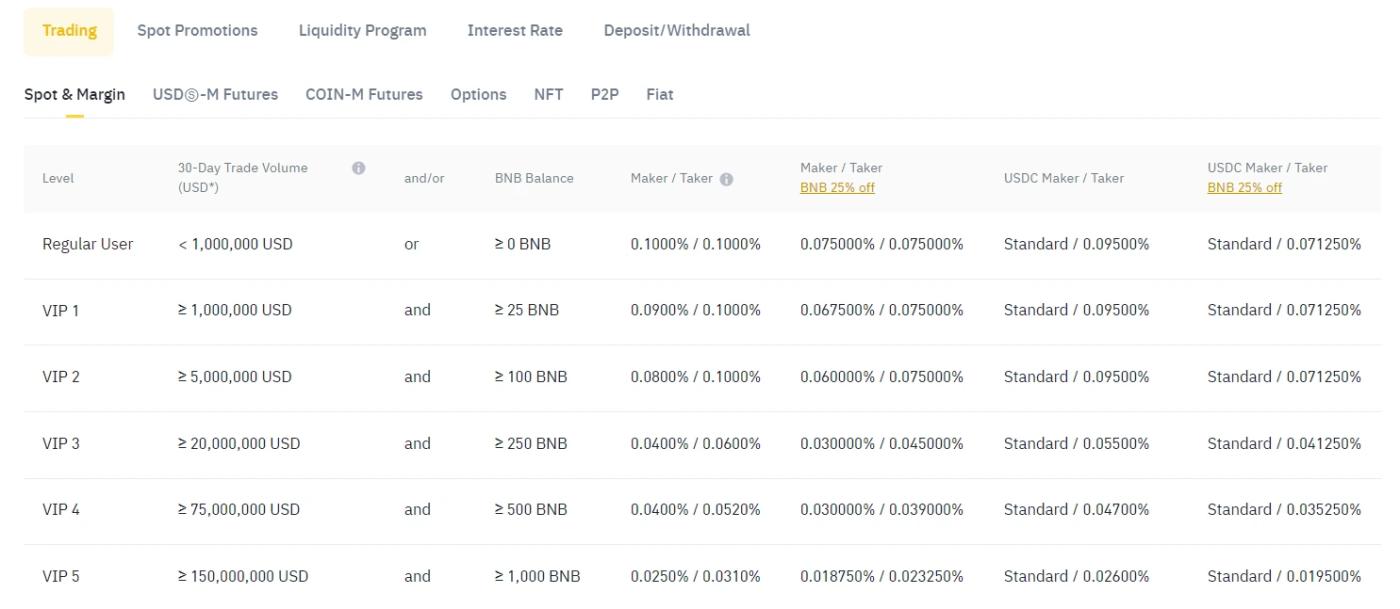Viewport: 1400px width, 609px height.
Task: Click the VIP 3 level cell
Action: coord(60,443)
